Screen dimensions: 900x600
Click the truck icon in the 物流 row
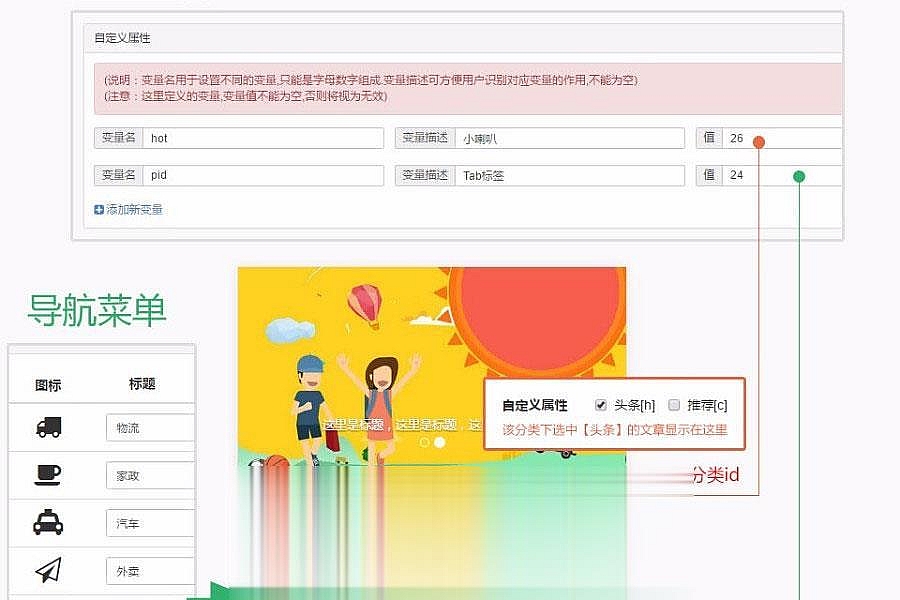point(48,427)
